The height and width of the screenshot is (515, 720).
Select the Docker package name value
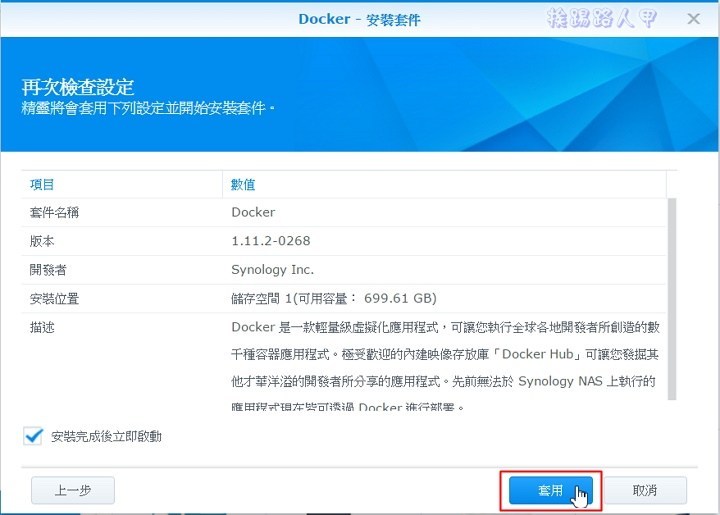pos(253,212)
